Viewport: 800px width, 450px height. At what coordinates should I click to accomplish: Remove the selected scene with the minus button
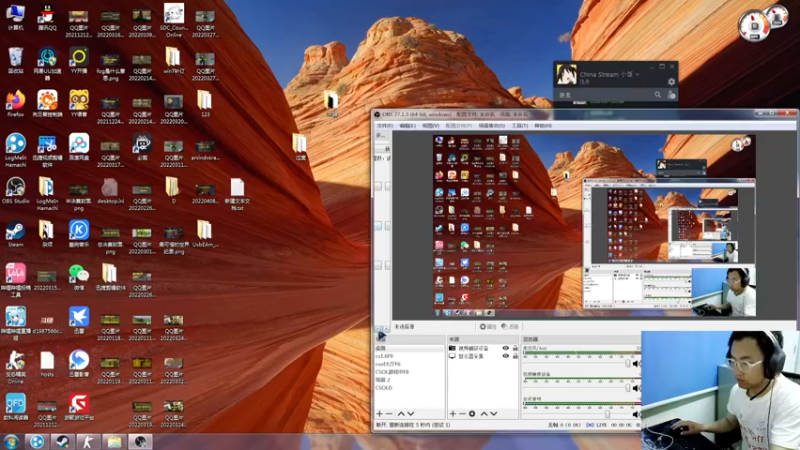pyautogui.click(x=389, y=414)
